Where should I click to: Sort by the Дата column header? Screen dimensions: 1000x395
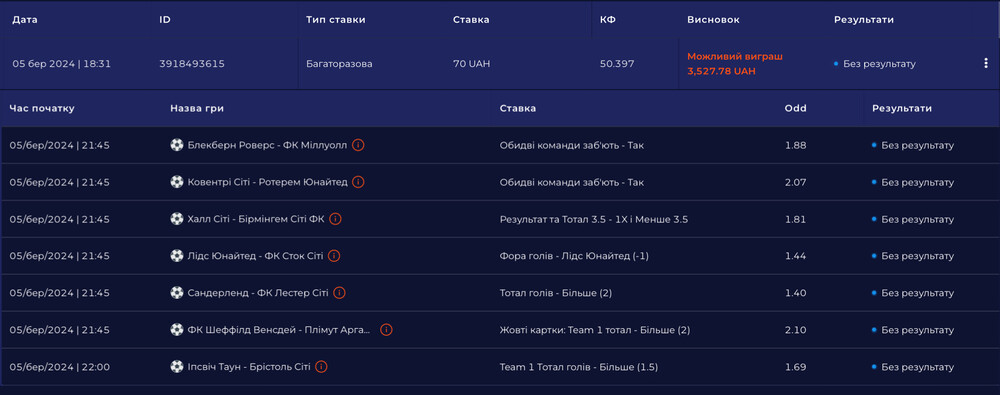25,20
